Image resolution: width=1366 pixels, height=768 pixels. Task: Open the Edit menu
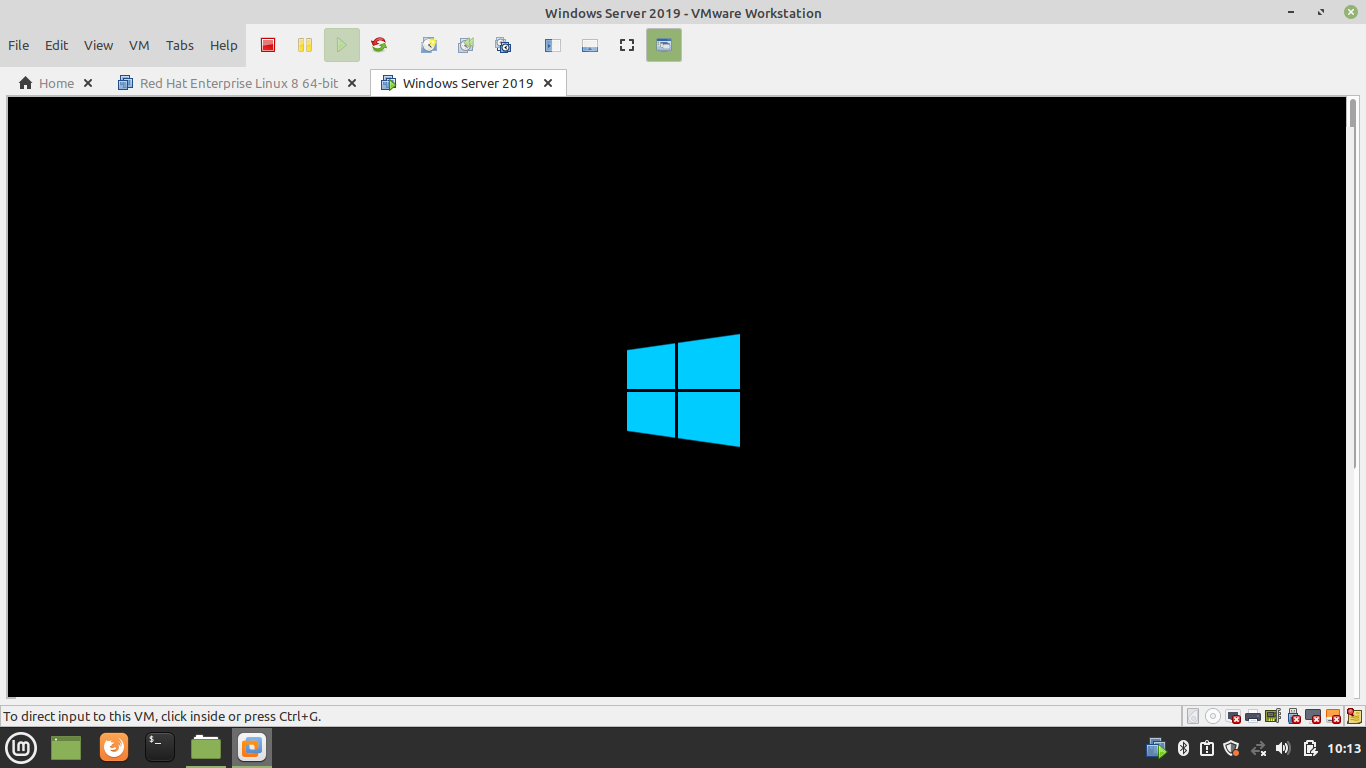click(x=57, y=45)
